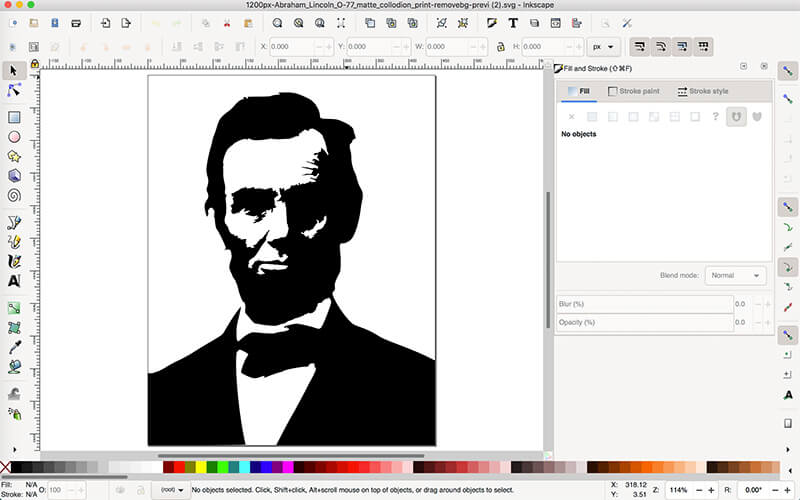Image resolution: width=800 pixels, height=500 pixels.
Task: Select the Node editing tool
Action: tap(14, 90)
